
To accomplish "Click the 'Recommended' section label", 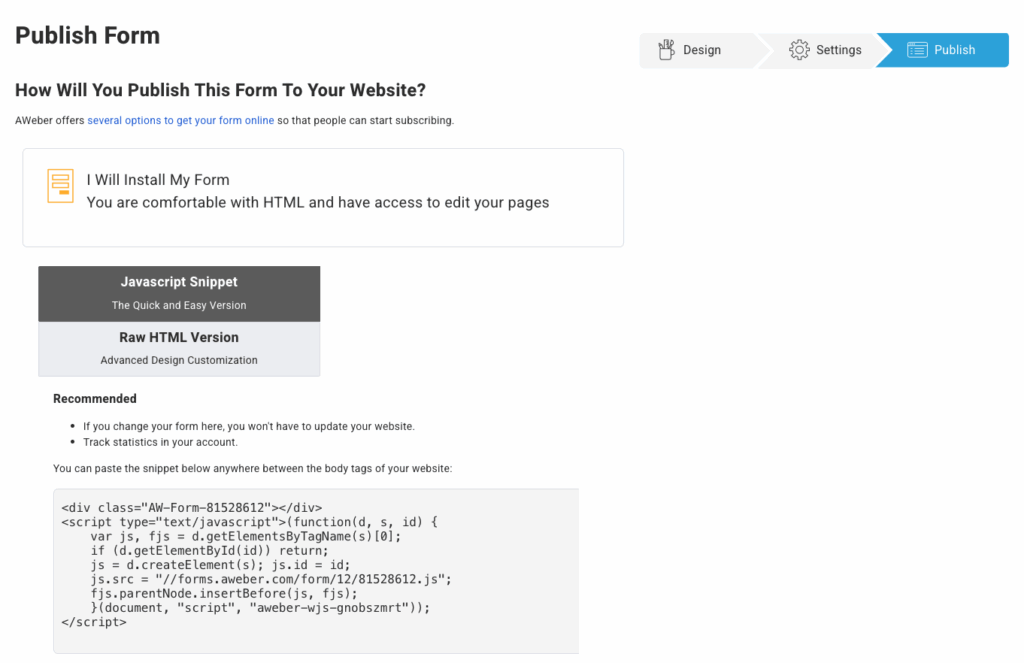I will coord(94,398).
